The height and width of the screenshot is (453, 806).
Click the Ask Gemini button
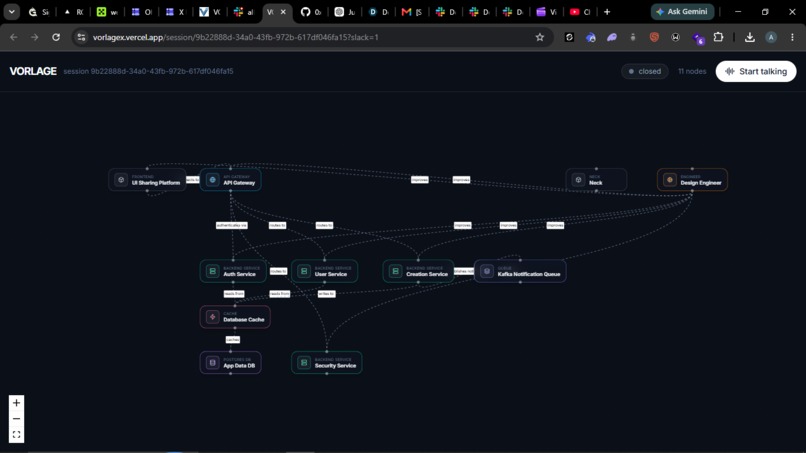(x=682, y=12)
